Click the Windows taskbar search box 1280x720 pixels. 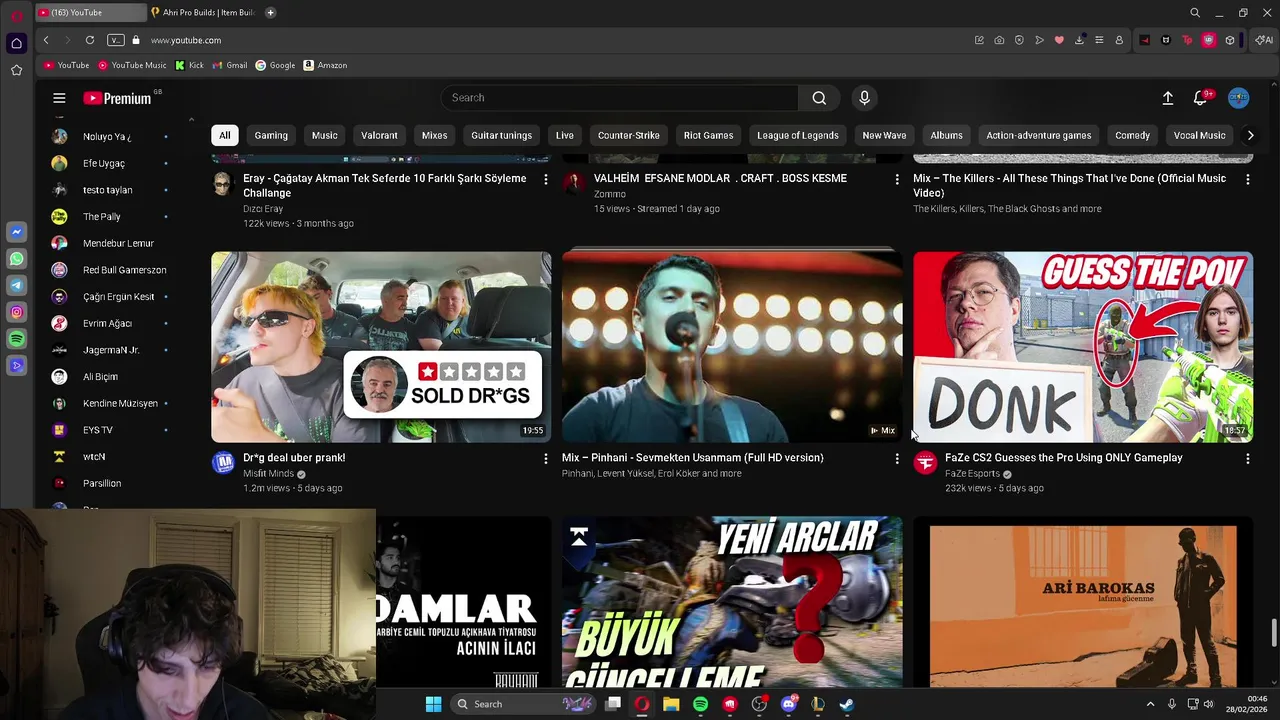coord(525,704)
